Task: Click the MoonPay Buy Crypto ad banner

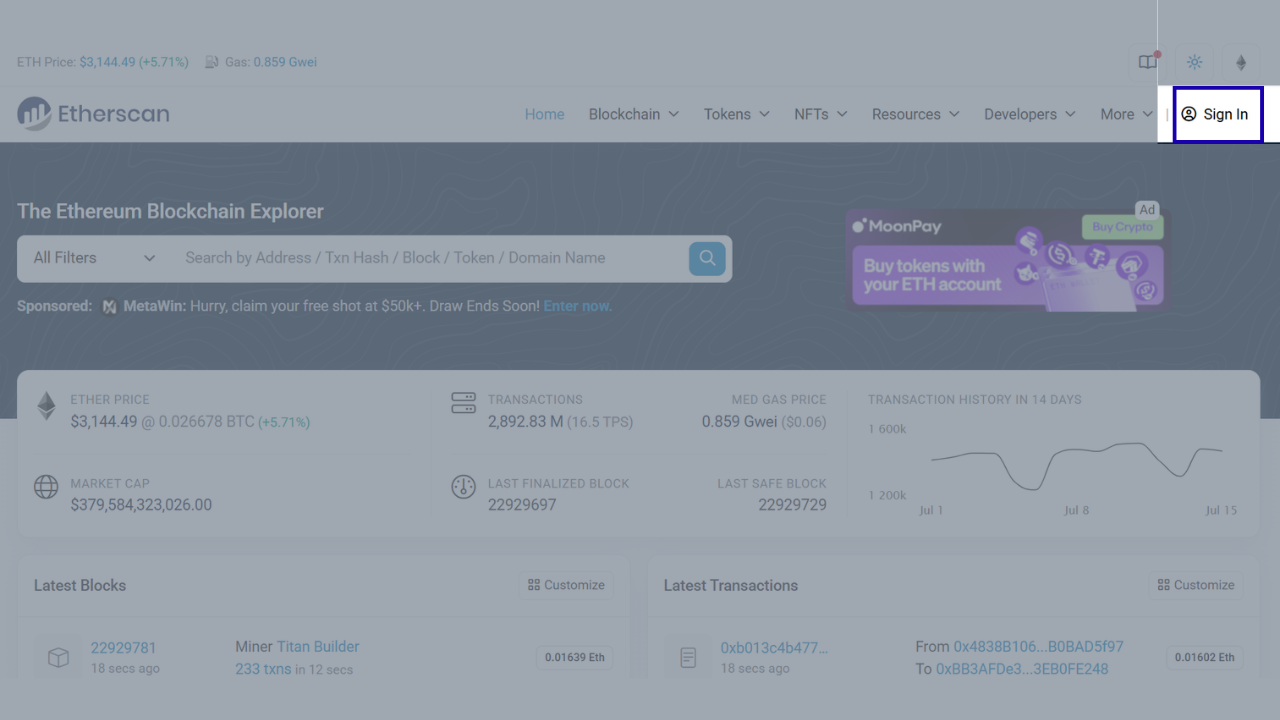Action: coord(1005,260)
